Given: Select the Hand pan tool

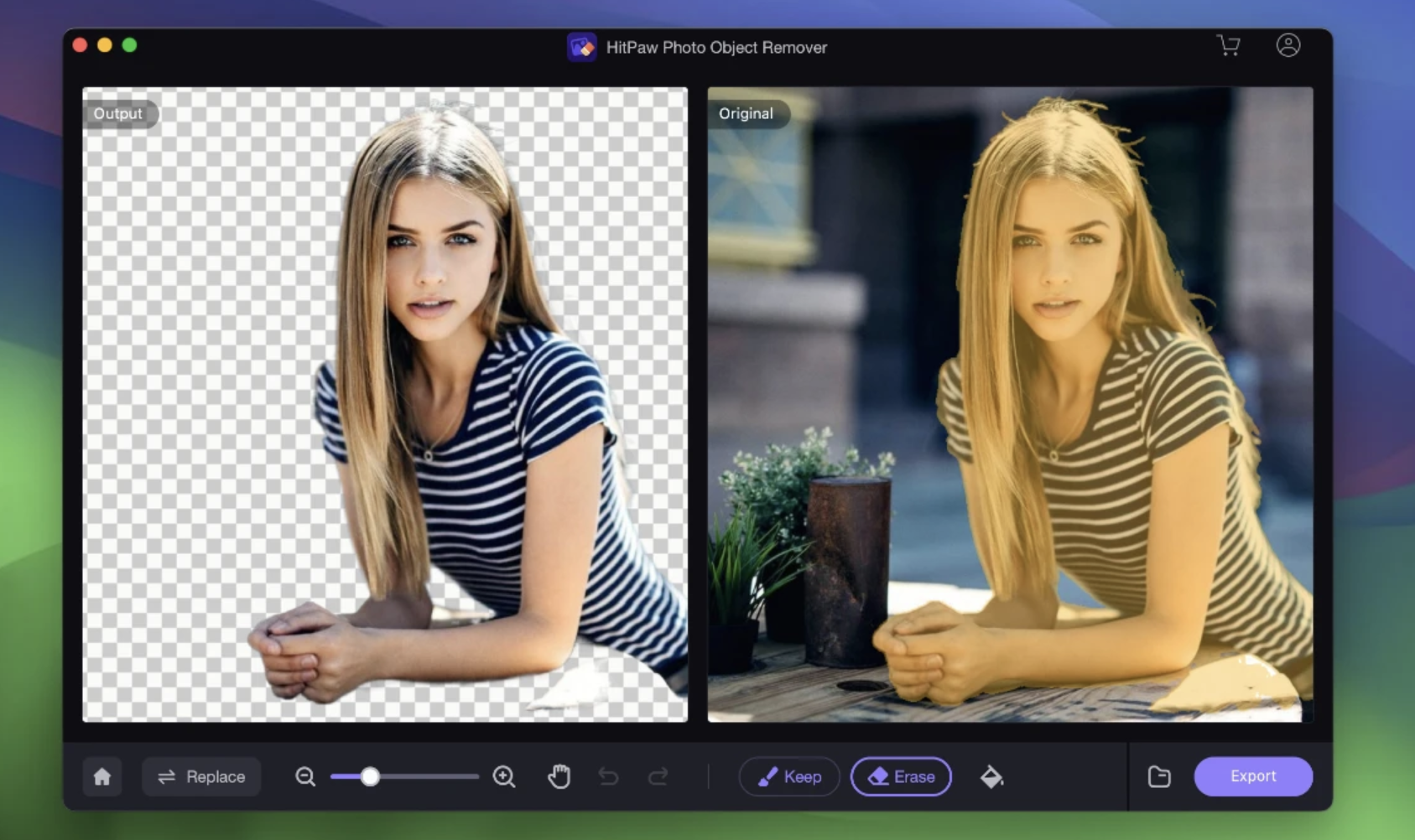Looking at the screenshot, I should pyautogui.click(x=559, y=777).
